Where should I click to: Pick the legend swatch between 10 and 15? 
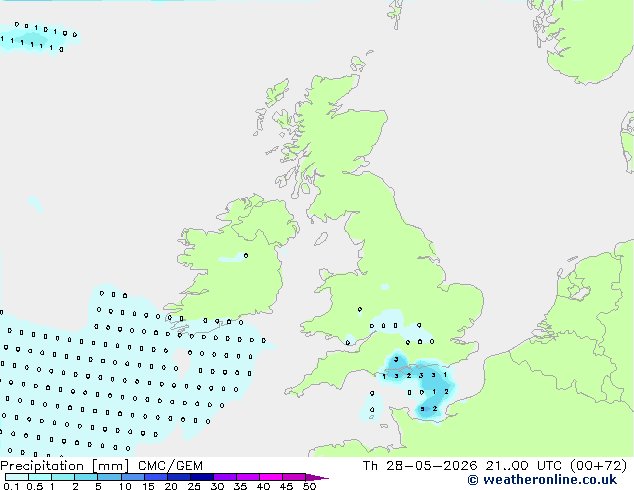pyautogui.click(x=132, y=477)
